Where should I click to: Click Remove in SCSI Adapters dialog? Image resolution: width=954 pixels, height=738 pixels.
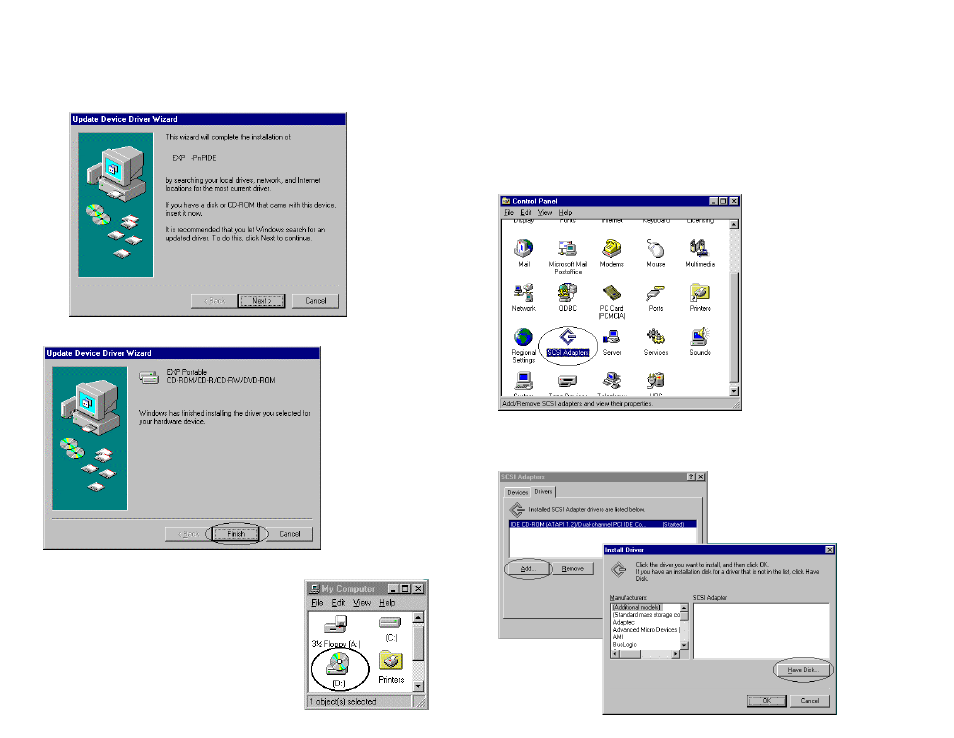coord(572,569)
